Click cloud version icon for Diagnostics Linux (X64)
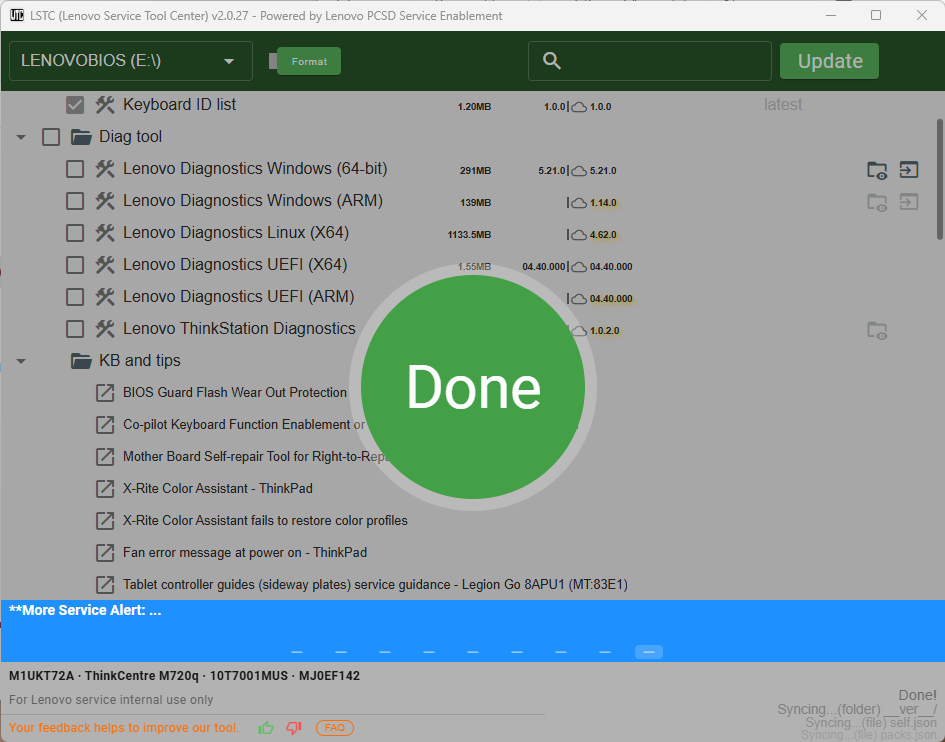Image resolution: width=945 pixels, height=742 pixels. click(578, 235)
